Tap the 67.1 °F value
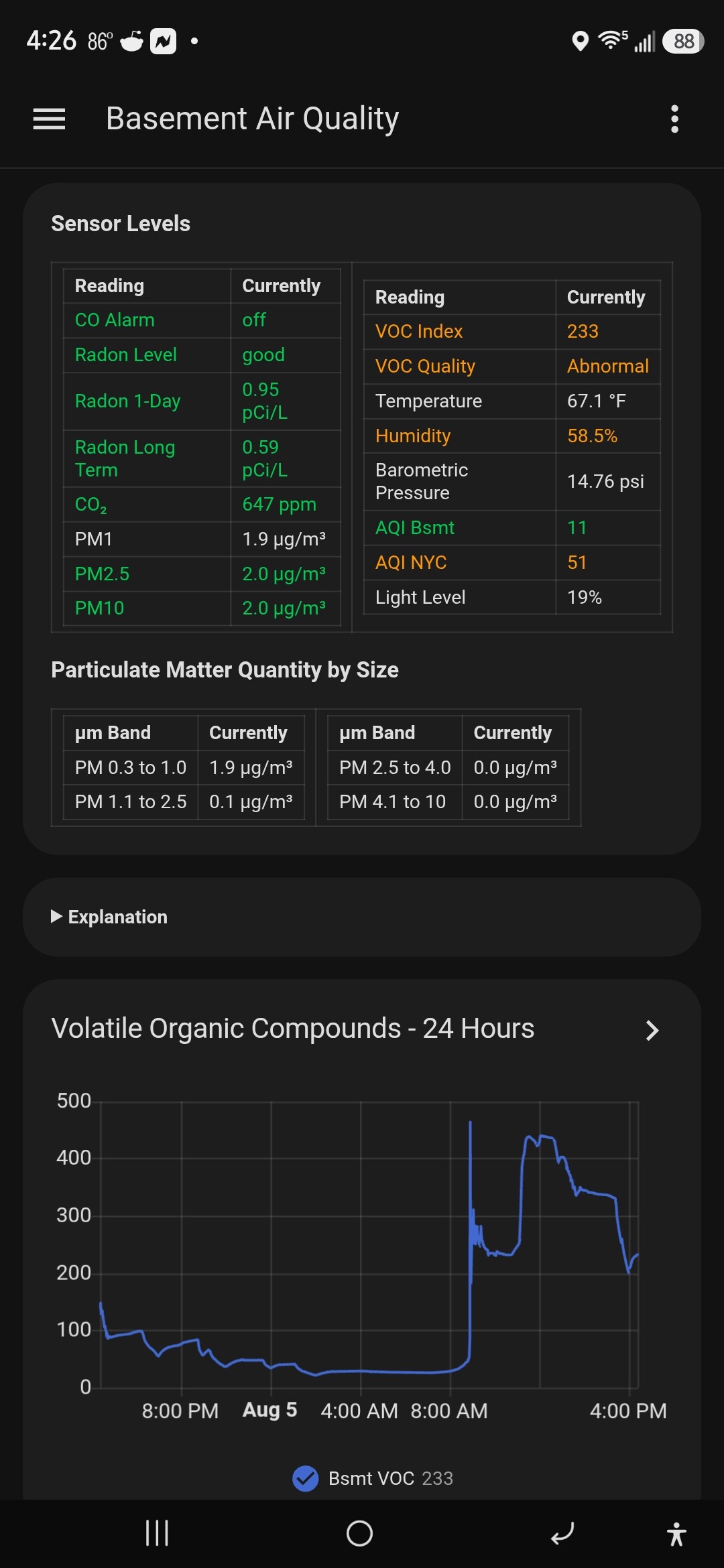Image resolution: width=724 pixels, height=1568 pixels. [x=597, y=401]
